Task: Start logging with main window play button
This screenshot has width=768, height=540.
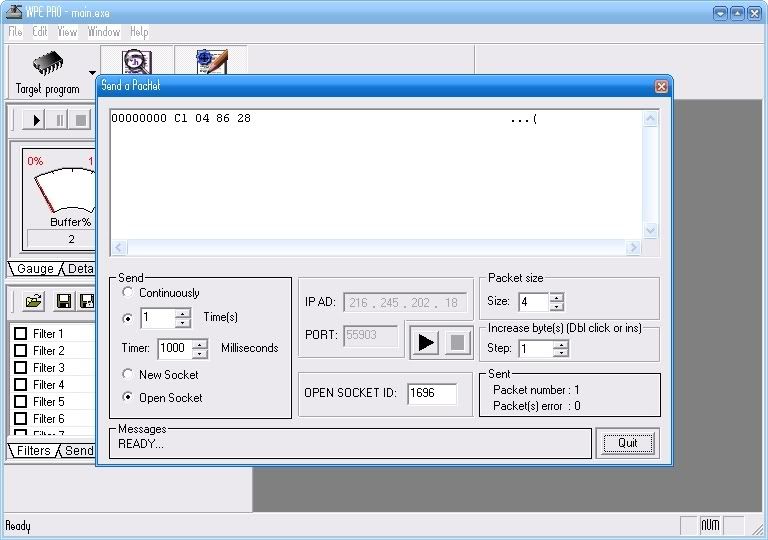Action: point(34,120)
